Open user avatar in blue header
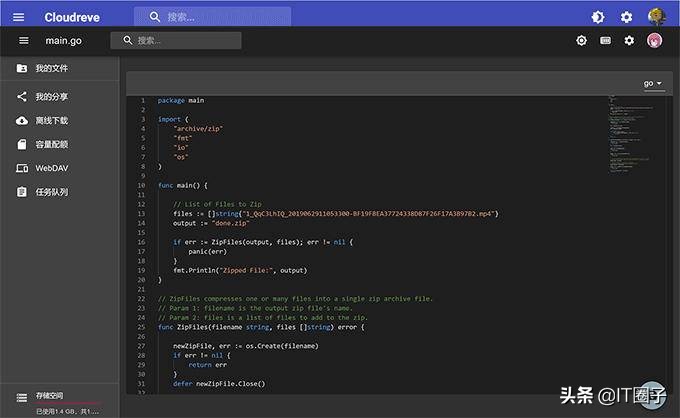 (x=656, y=16)
